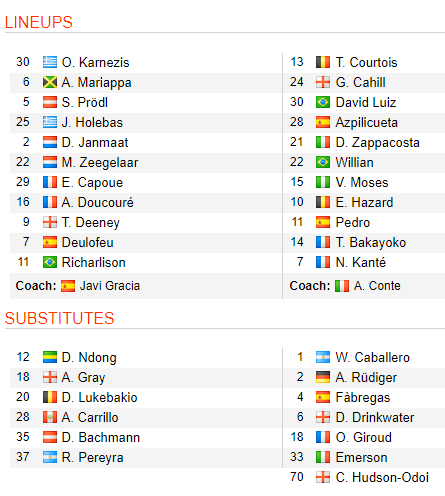Open T. Deeney player profile
This screenshot has width=445, height=496.
coord(91,222)
